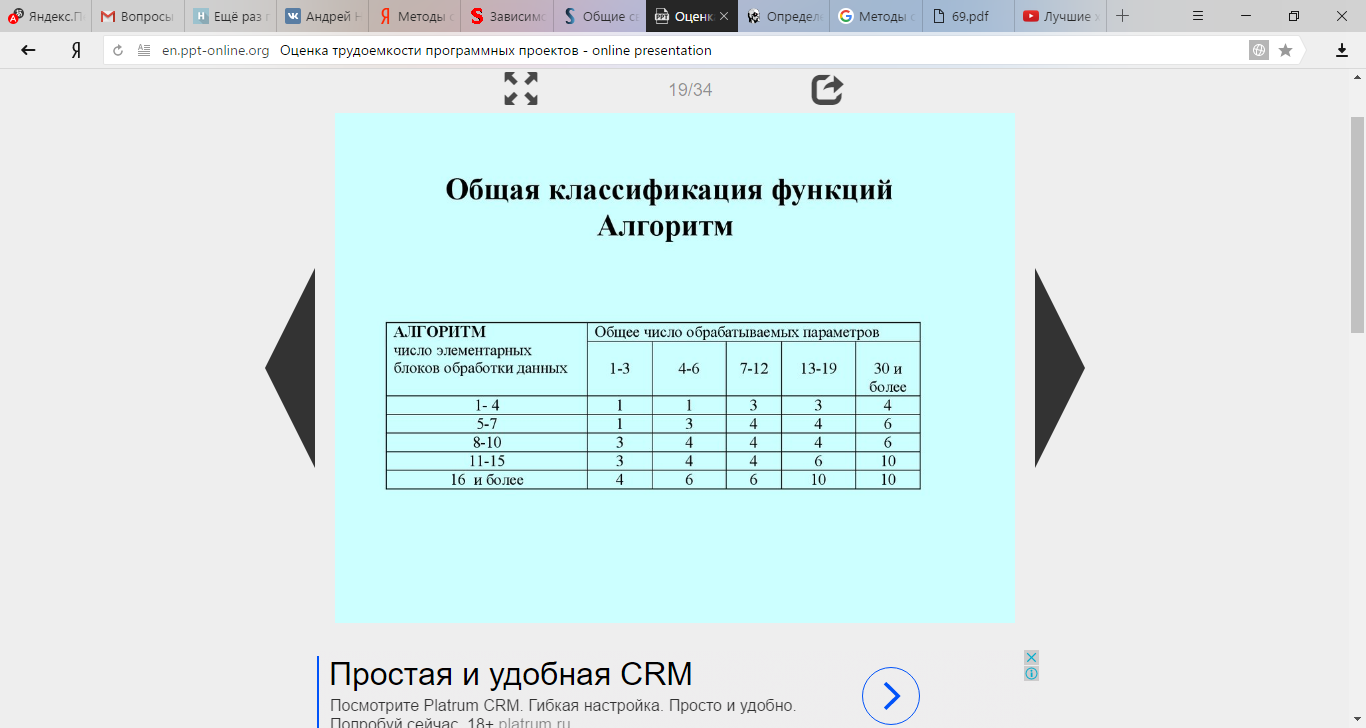The width and height of the screenshot is (1366, 728).
Task: Click the ad info icon
Action: coord(1031,673)
